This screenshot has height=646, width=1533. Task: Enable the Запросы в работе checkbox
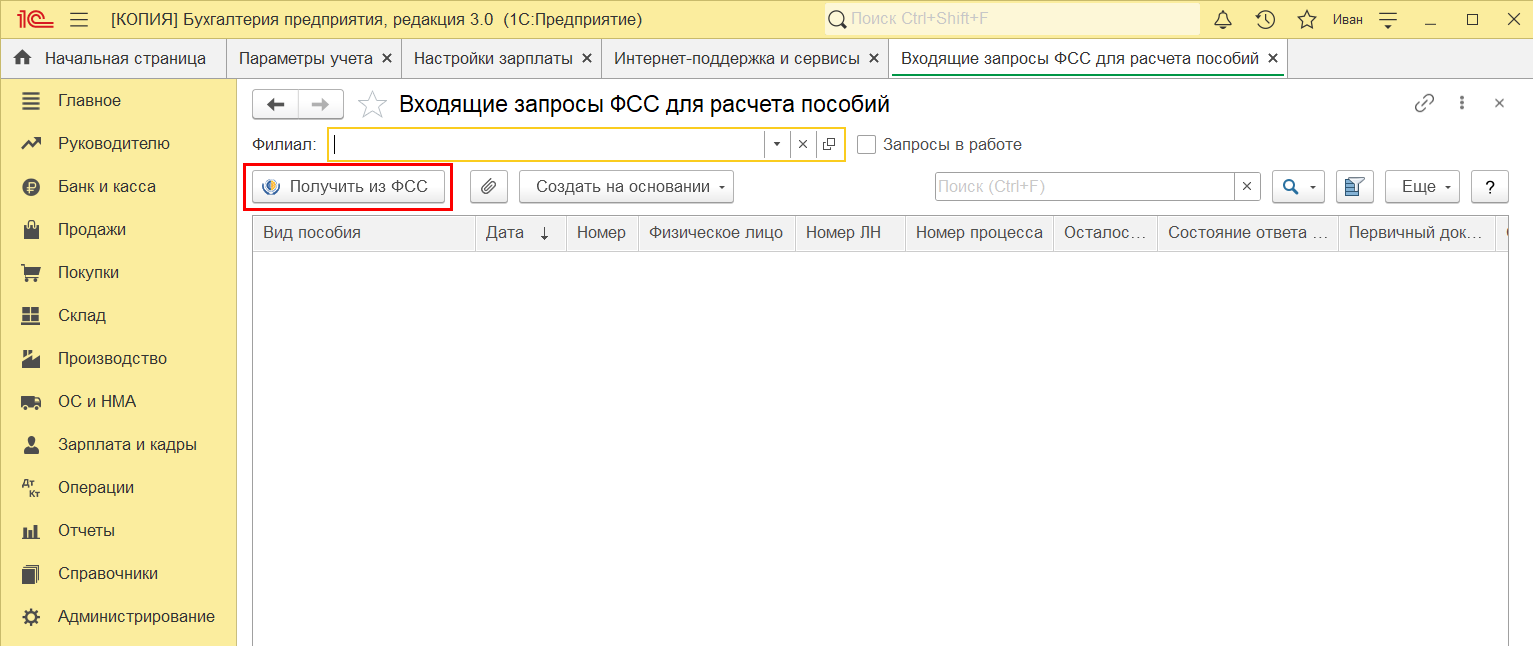point(867,144)
